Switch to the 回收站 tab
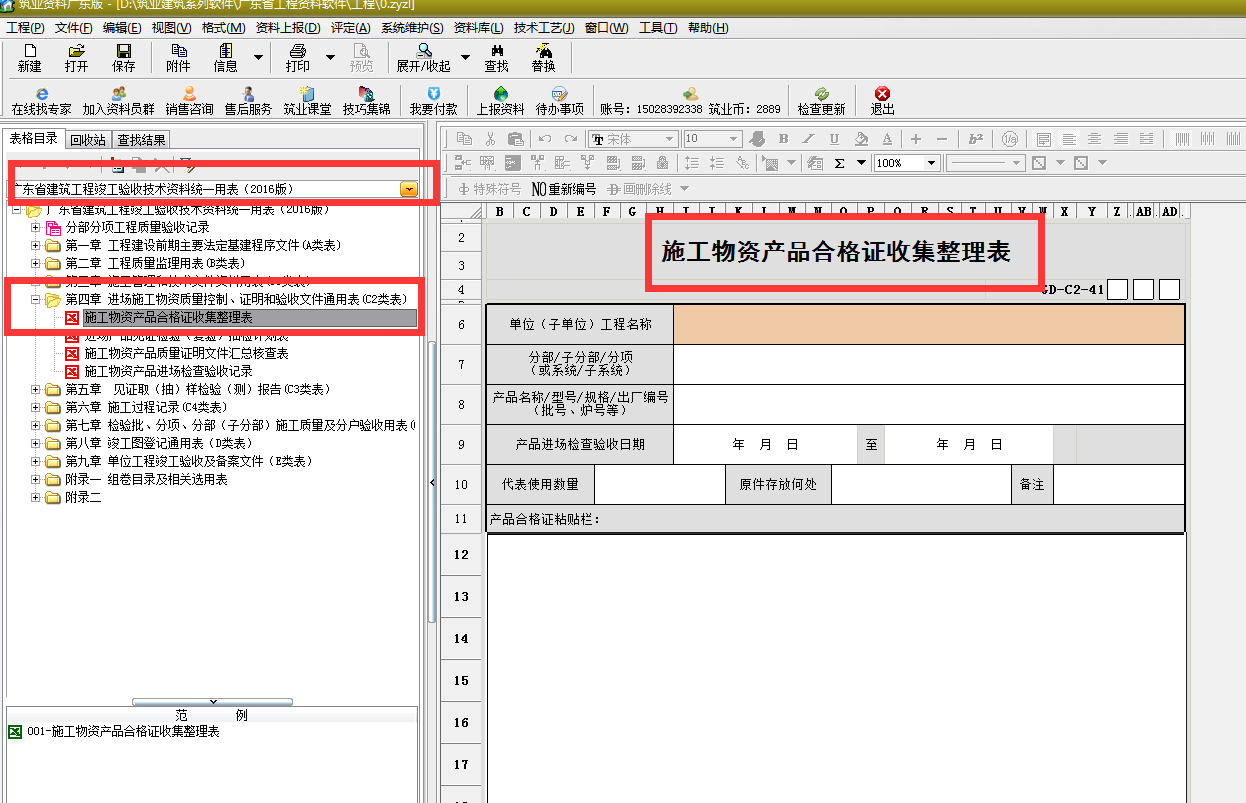 pos(88,140)
